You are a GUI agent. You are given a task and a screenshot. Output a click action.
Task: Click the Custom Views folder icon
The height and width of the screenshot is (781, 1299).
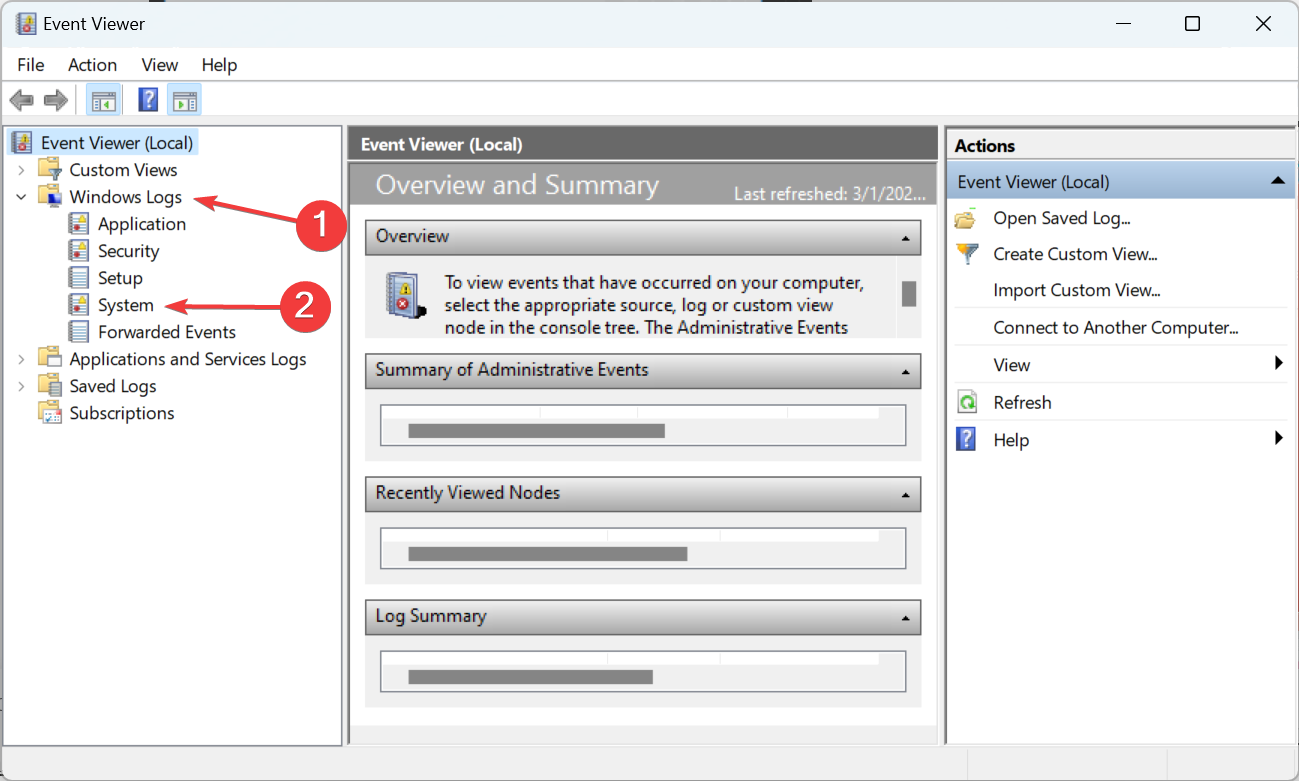[49, 169]
